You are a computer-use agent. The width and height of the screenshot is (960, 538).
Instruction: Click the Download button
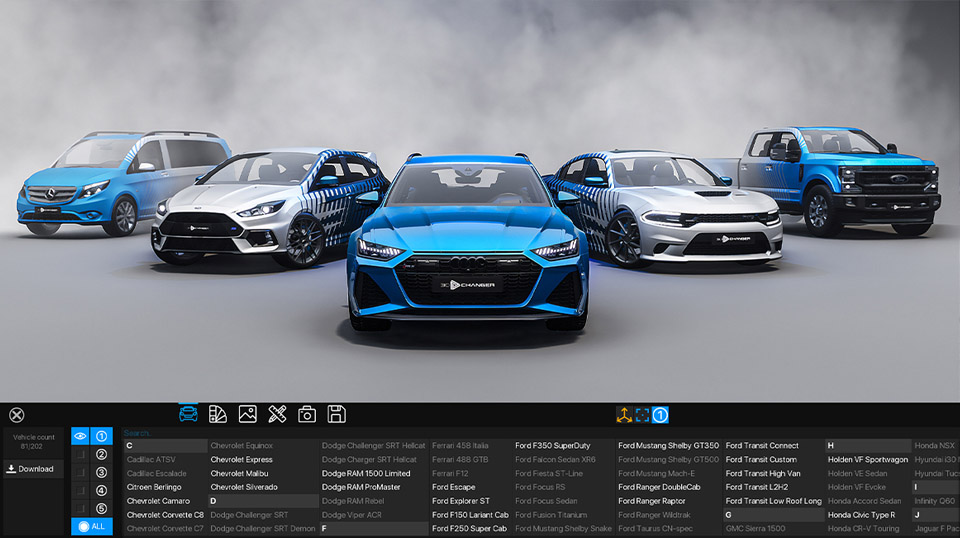click(32, 469)
